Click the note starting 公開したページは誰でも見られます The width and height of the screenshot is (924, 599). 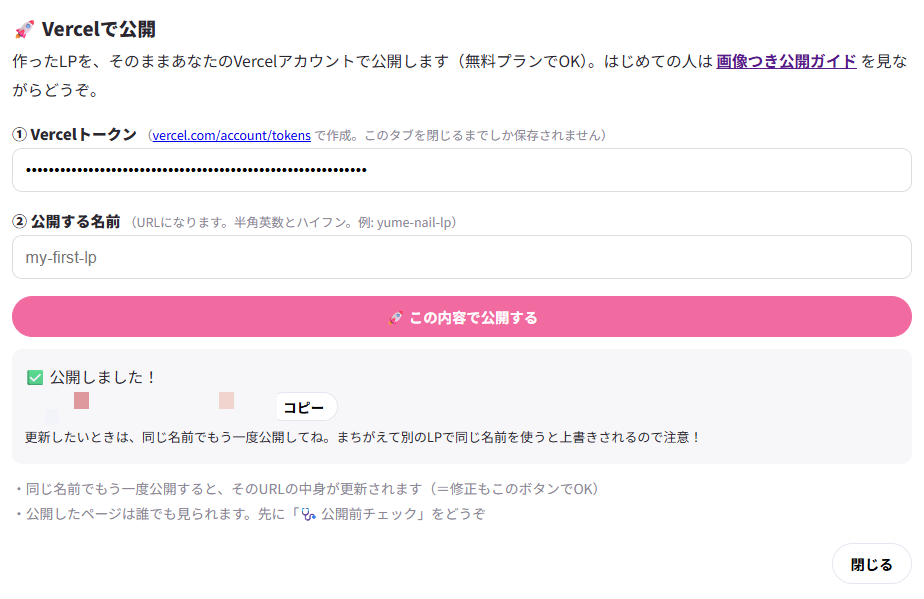click(250, 514)
